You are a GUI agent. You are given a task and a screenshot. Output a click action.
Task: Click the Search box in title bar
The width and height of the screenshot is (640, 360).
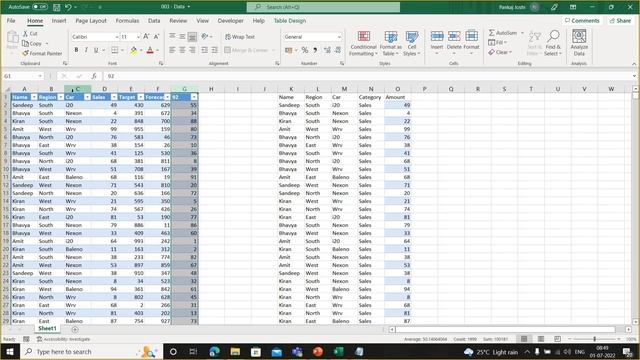(x=323, y=7)
